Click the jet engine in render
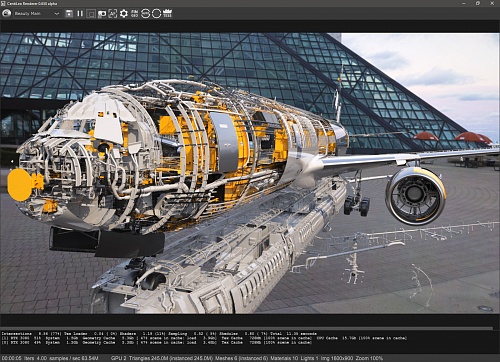The height and width of the screenshot is (362, 500). [416, 196]
